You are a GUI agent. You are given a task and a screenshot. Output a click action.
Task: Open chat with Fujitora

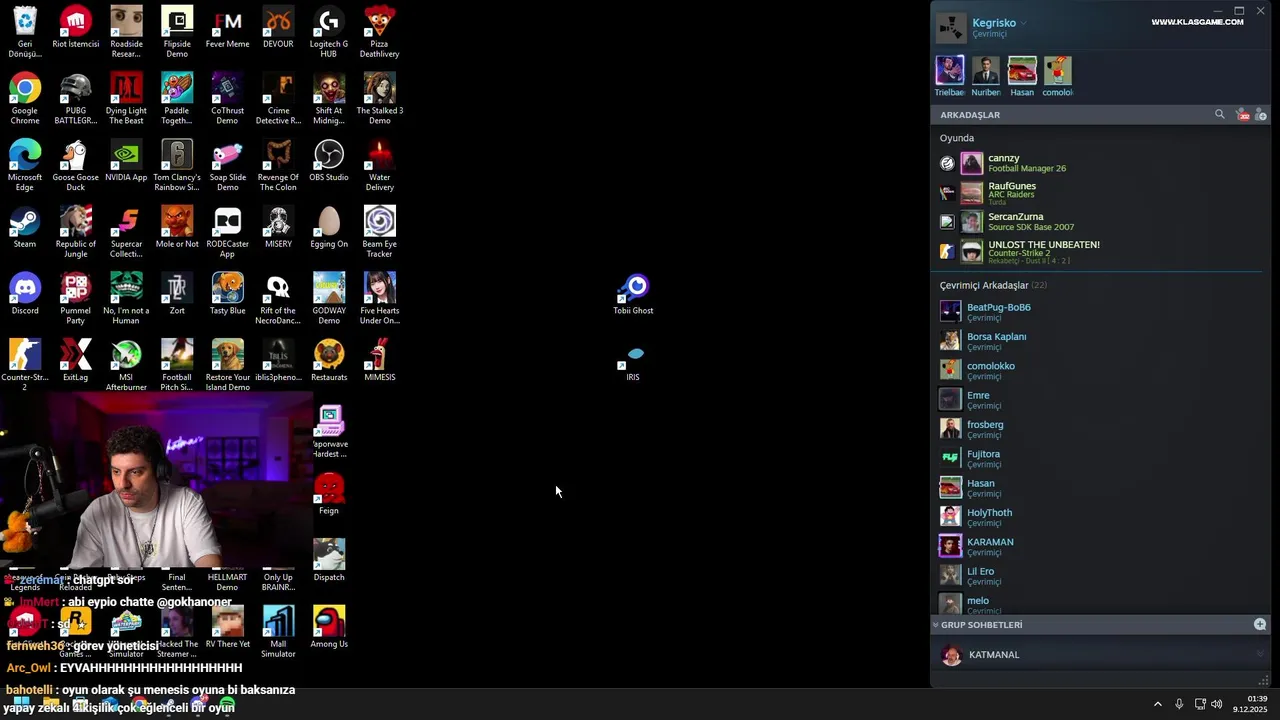coord(1100,458)
